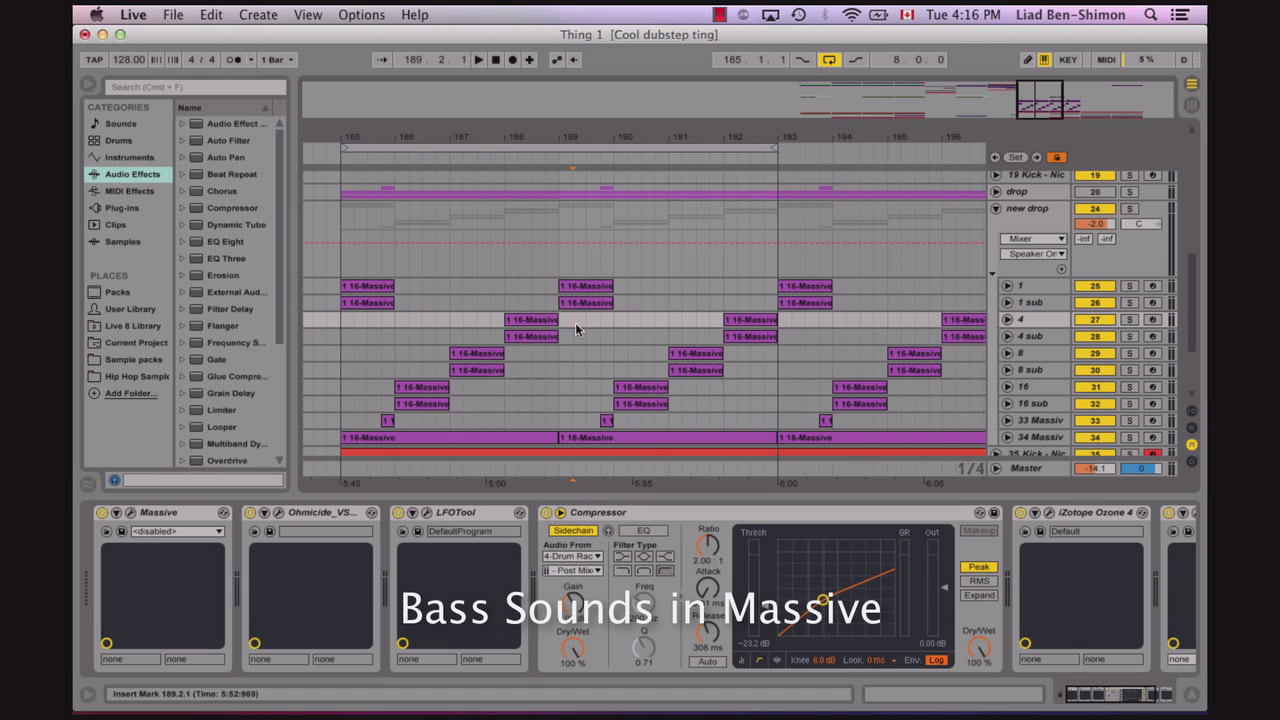Click the TAP tempo button
The width and height of the screenshot is (1280, 720).
[94, 60]
